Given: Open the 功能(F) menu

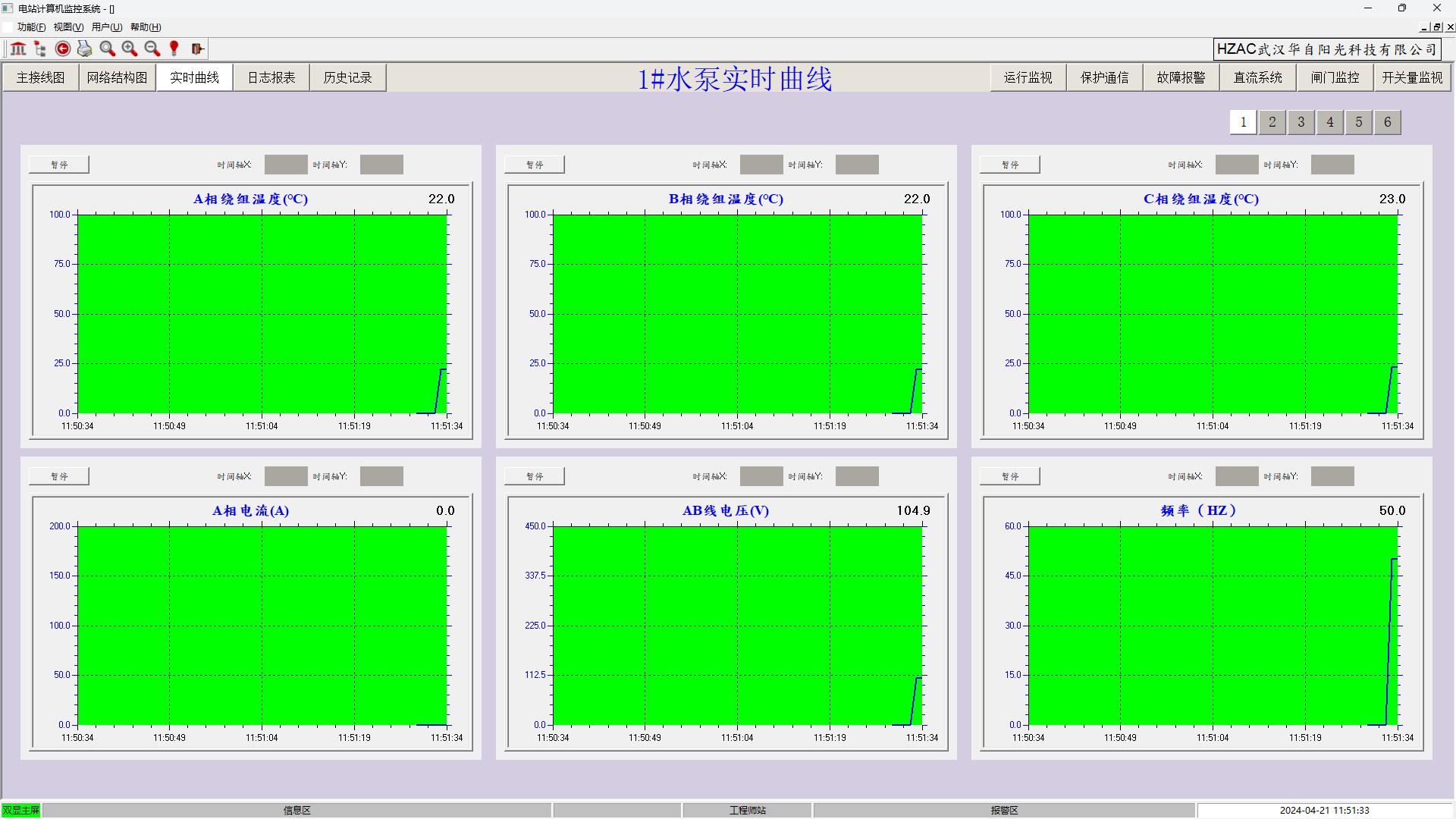Looking at the screenshot, I should (x=31, y=27).
